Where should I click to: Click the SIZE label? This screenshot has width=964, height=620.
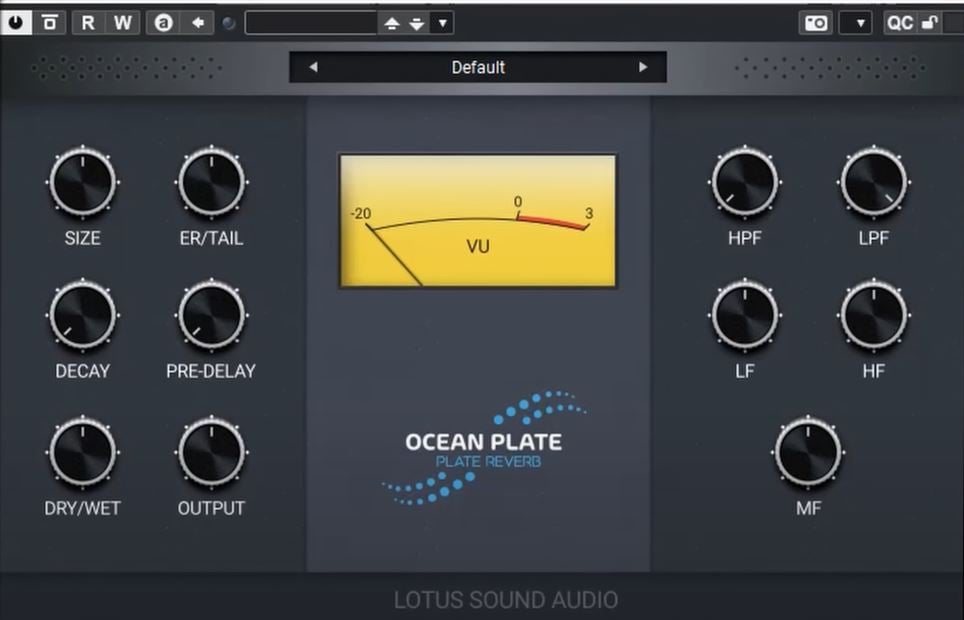click(x=82, y=238)
